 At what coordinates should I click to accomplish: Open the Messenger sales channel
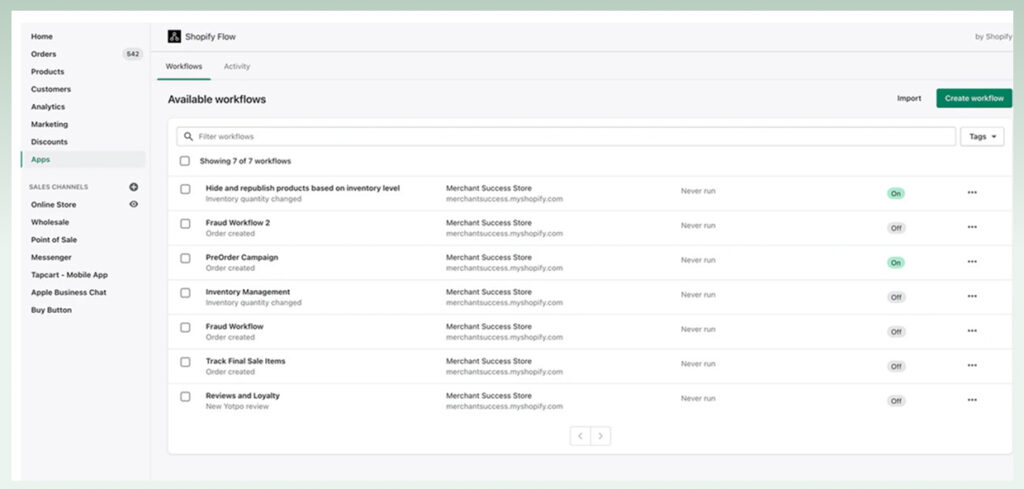[51, 258]
